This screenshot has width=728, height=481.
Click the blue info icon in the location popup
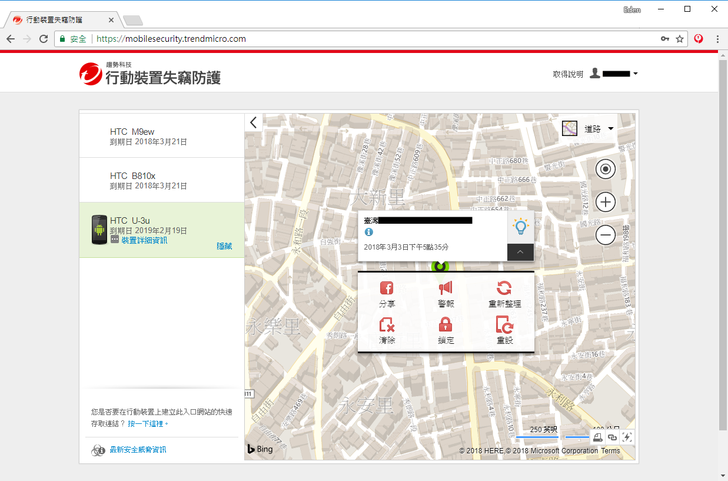click(369, 232)
